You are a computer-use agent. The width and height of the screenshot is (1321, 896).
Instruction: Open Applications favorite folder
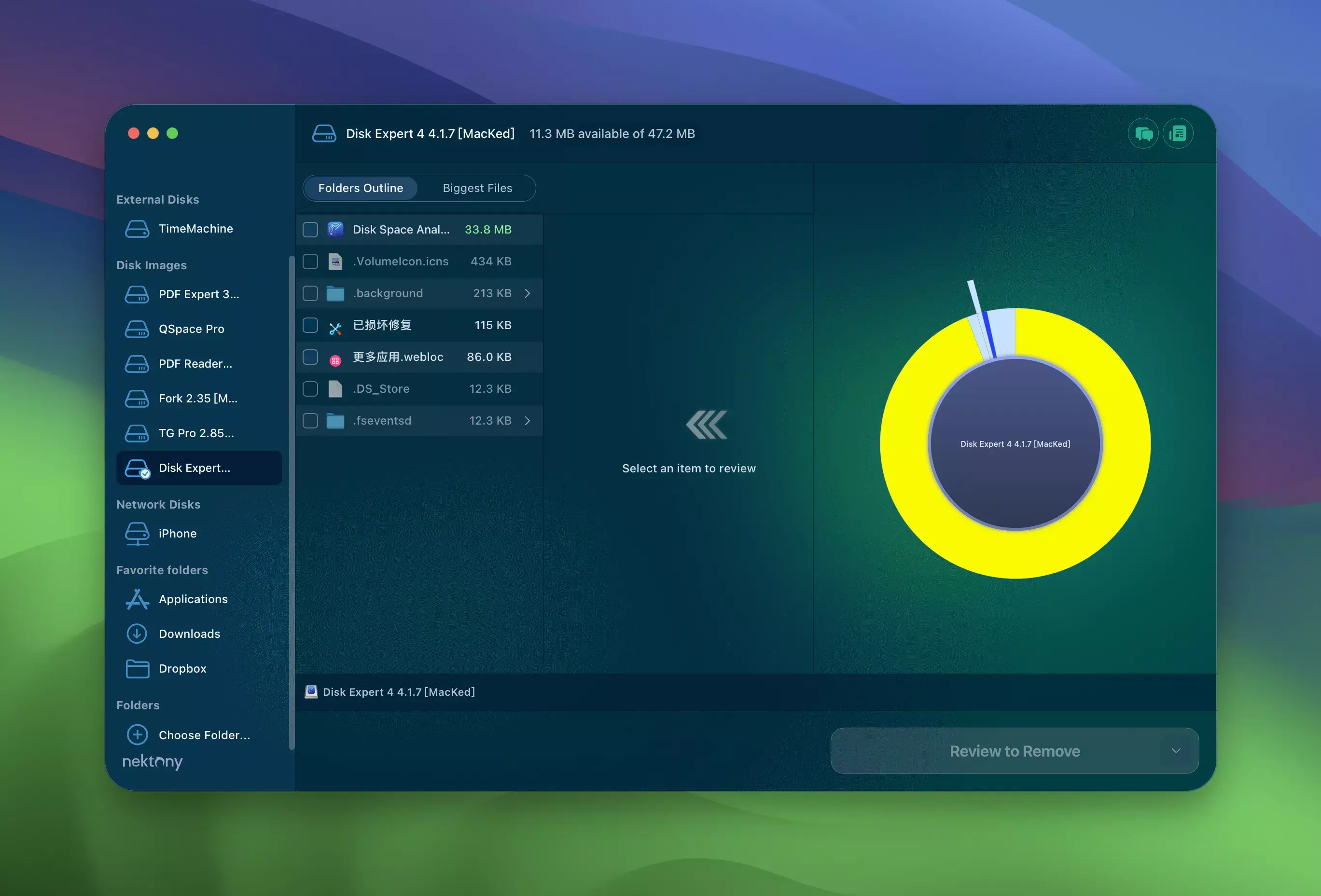tap(193, 599)
